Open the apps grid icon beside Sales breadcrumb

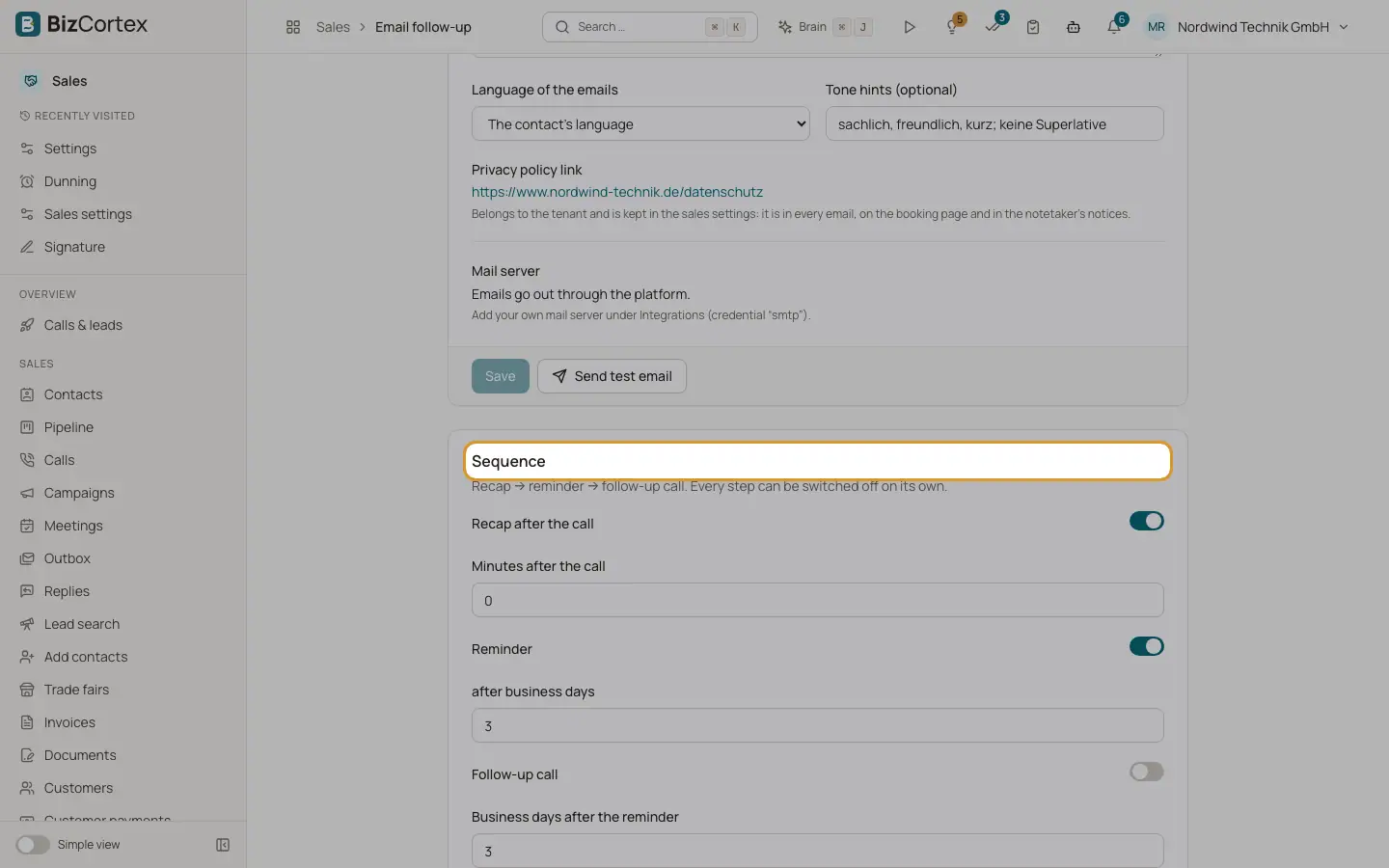point(293,27)
